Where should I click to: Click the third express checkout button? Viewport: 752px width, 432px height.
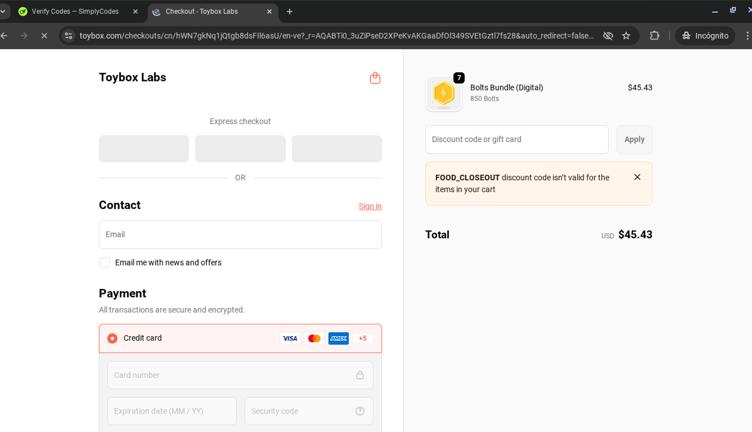click(337, 149)
